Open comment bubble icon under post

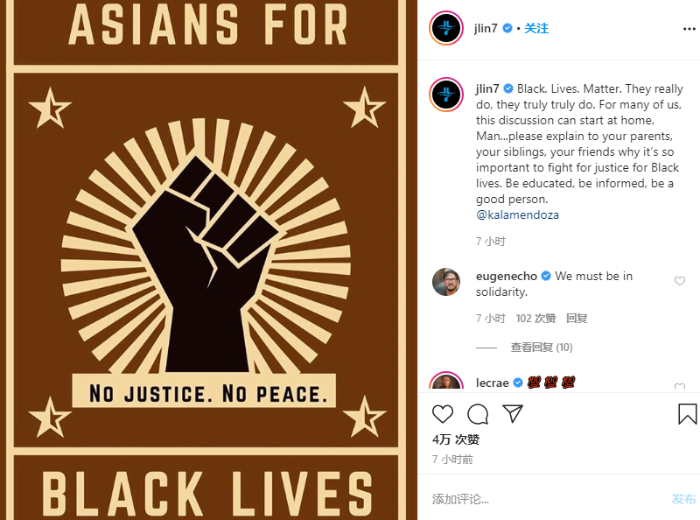(478, 414)
